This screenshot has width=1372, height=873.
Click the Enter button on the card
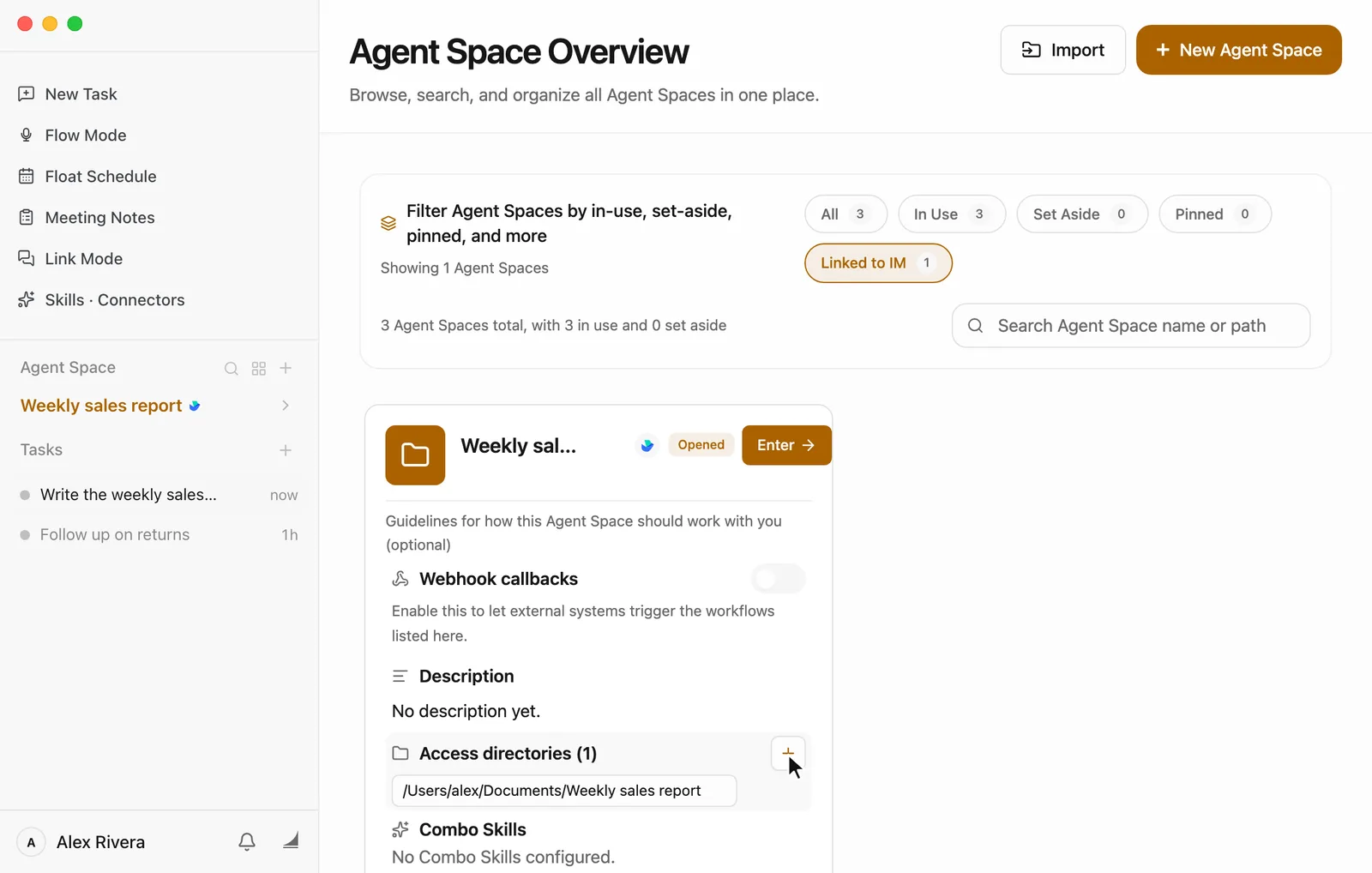786,445
